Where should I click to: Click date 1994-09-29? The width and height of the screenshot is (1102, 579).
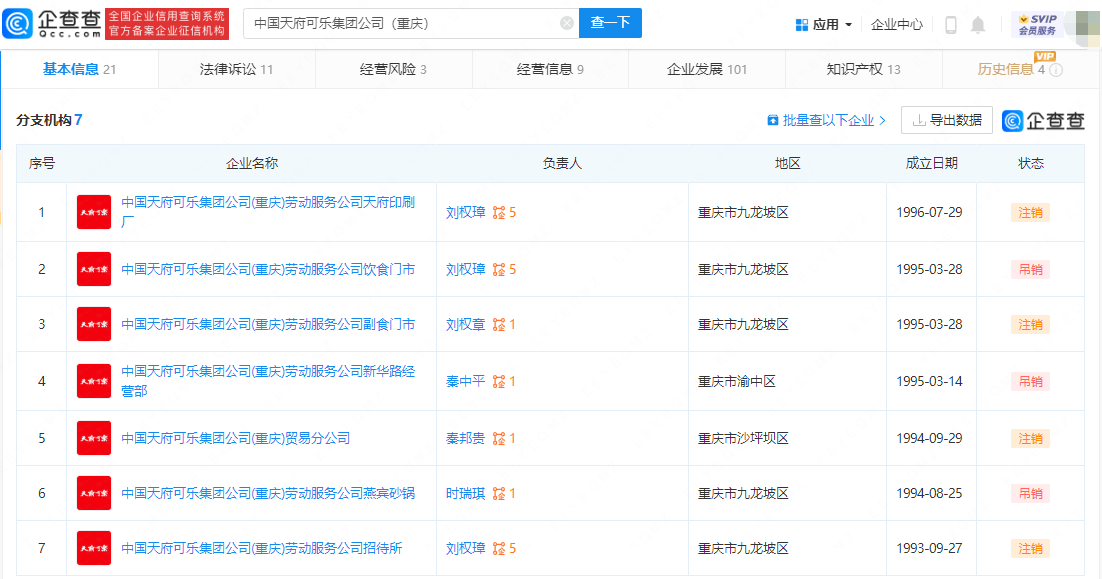(x=929, y=438)
